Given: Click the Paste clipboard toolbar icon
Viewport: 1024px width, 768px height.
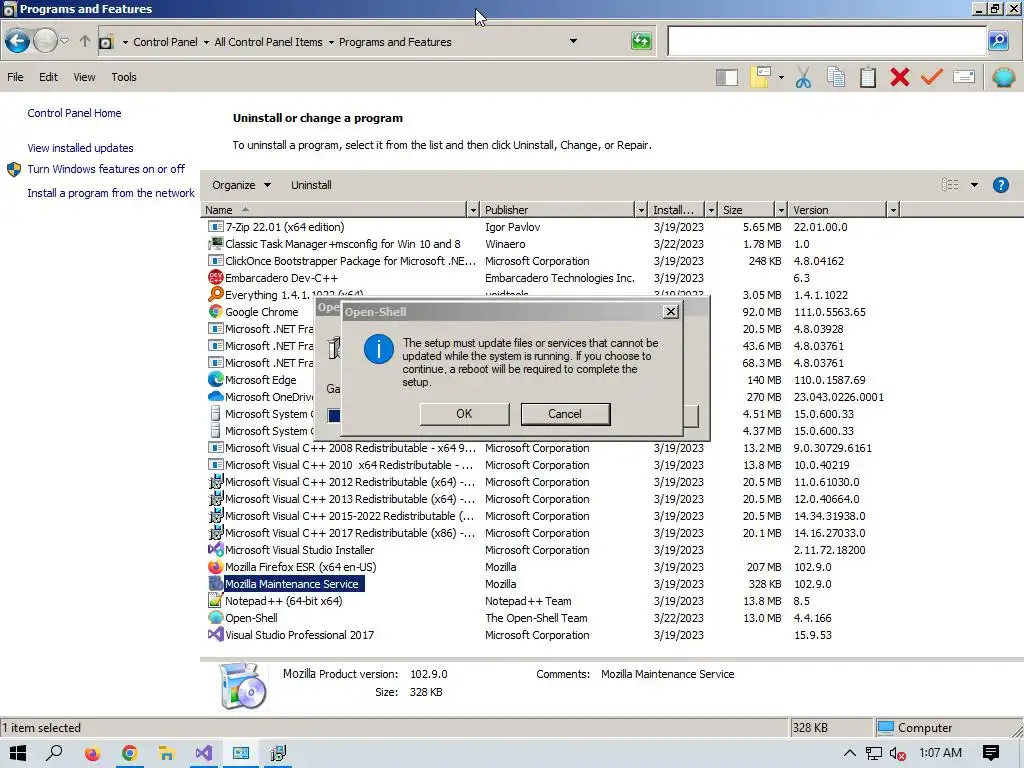Looking at the screenshot, I should pyautogui.click(x=868, y=78).
